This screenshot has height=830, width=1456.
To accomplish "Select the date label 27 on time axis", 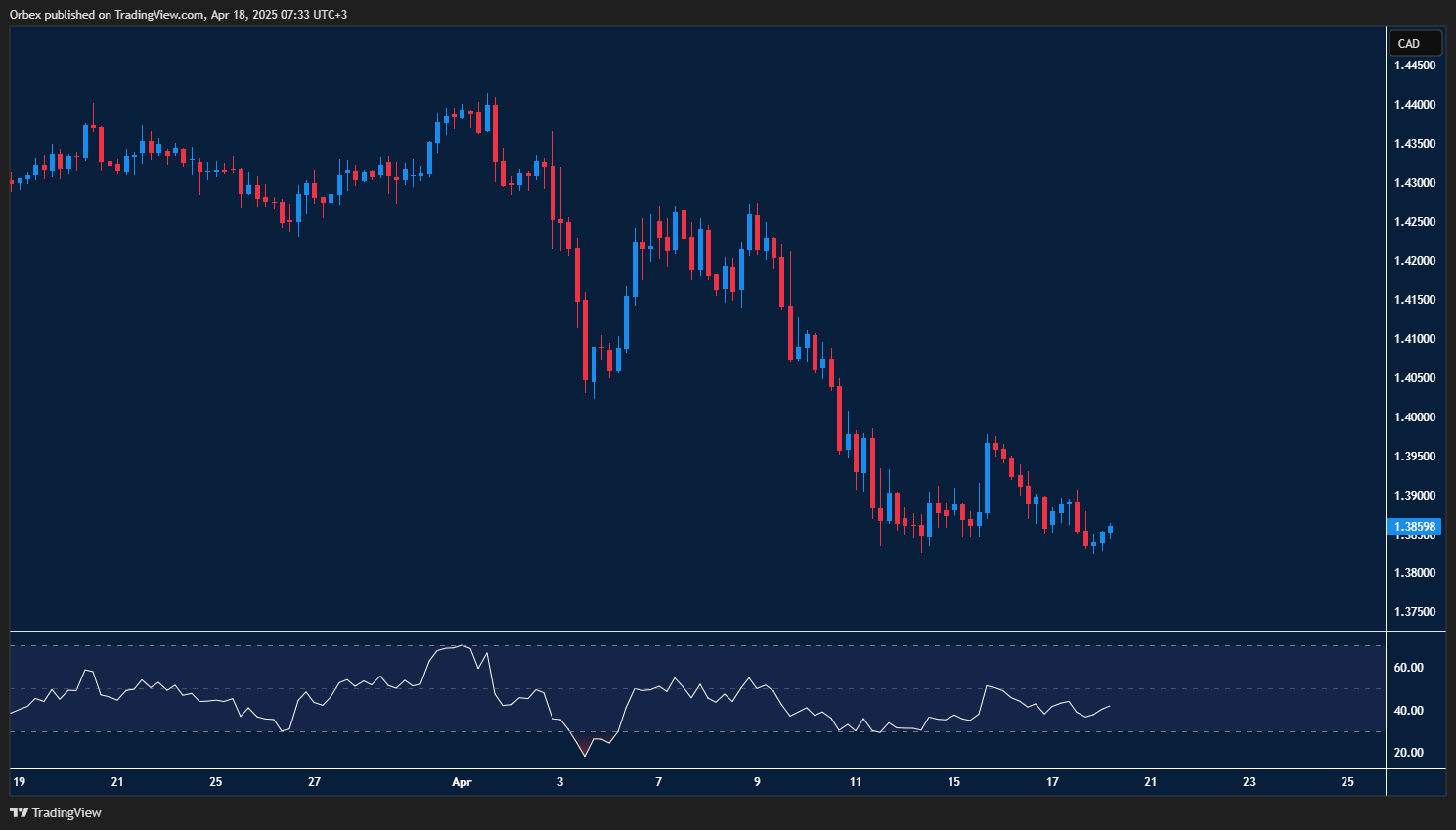I will pos(314,782).
